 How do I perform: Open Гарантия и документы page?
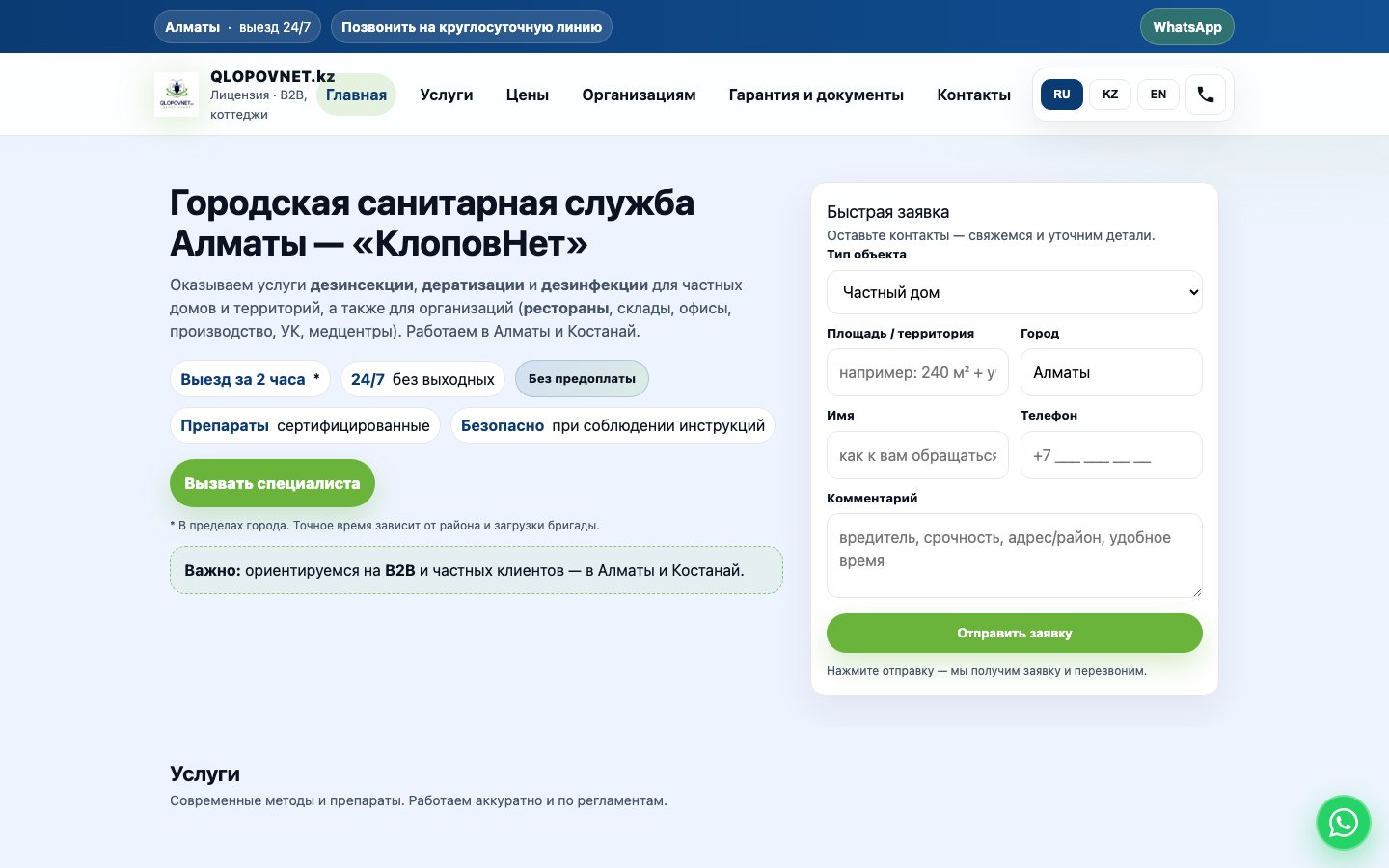816,95
